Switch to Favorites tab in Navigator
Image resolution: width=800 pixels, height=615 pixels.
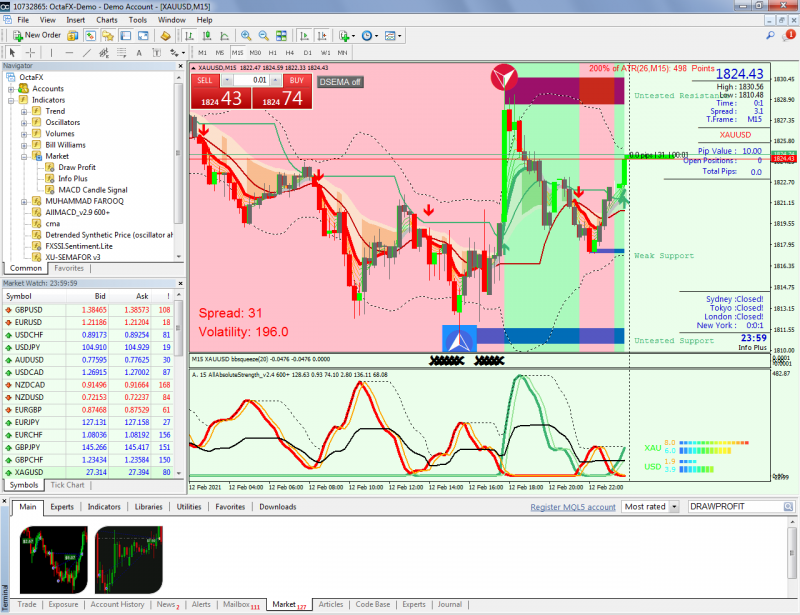coord(68,268)
